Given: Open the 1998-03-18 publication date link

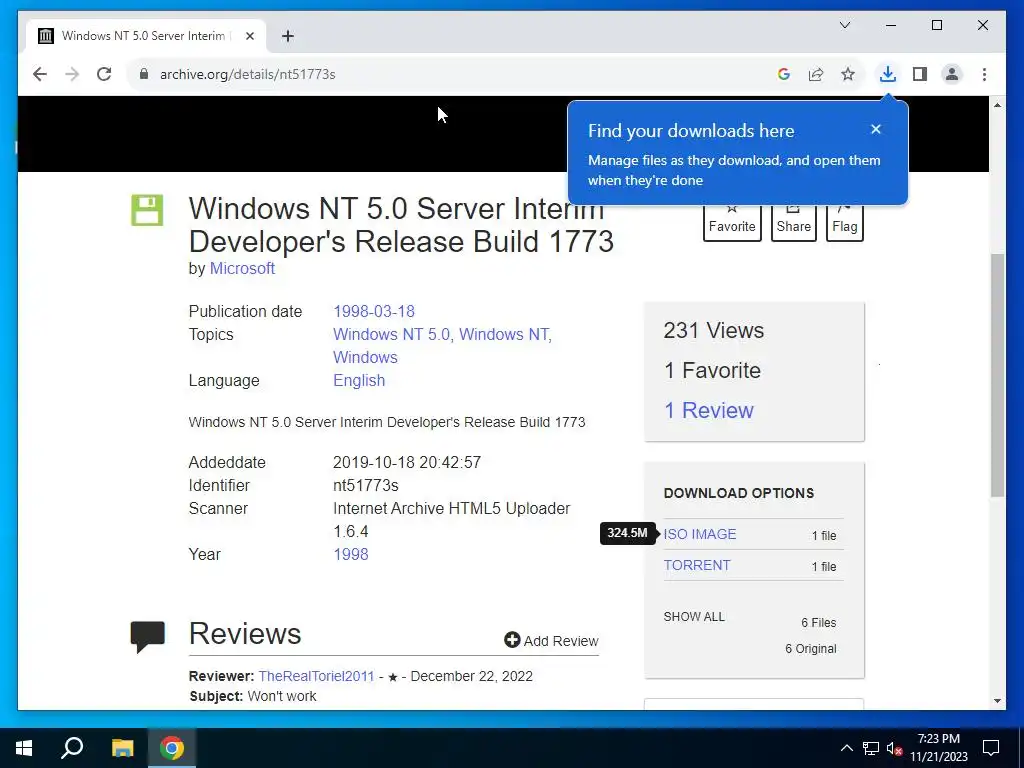Looking at the screenshot, I should point(374,312).
